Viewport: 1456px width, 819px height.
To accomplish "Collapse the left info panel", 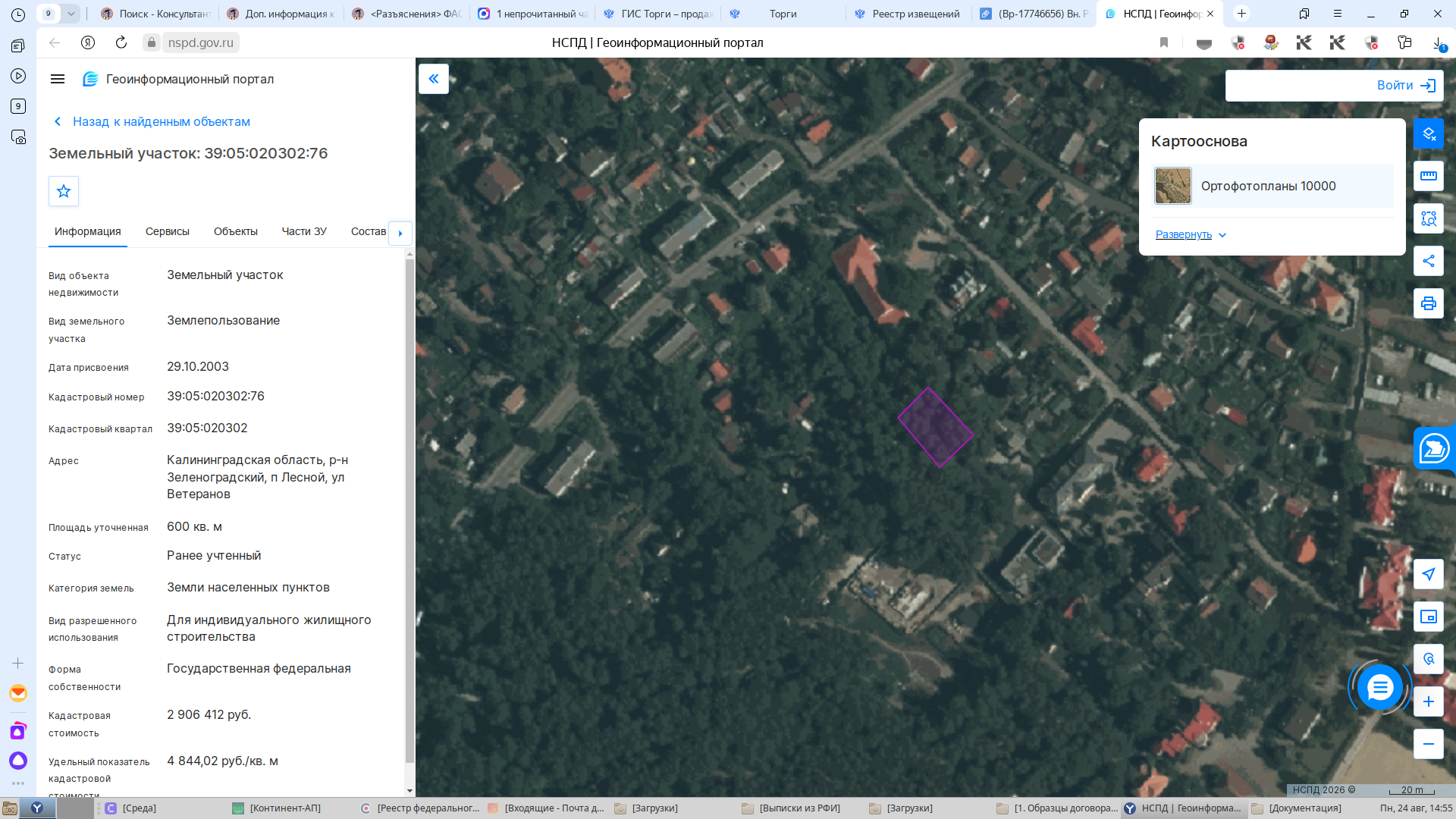I will pos(434,79).
